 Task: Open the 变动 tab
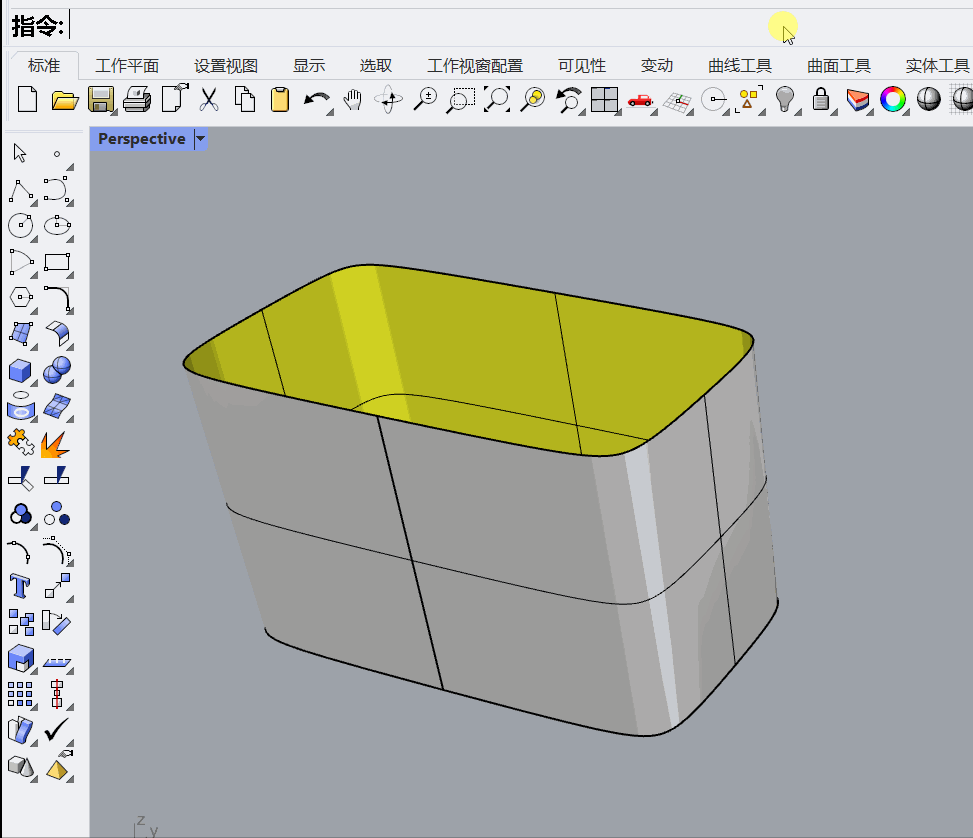coord(657,66)
